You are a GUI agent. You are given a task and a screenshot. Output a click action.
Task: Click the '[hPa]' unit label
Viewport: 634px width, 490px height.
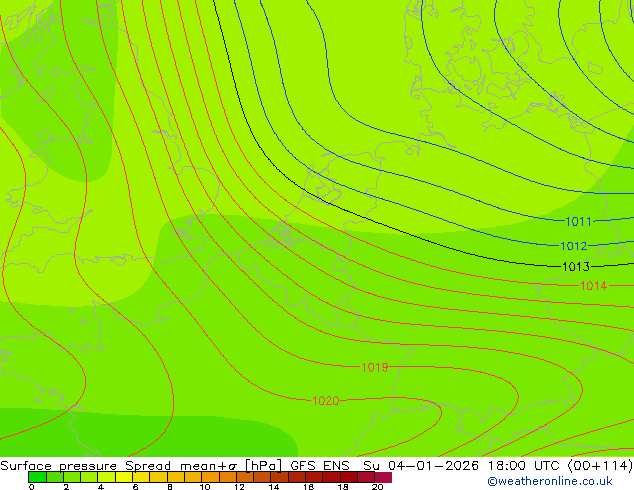(263, 466)
